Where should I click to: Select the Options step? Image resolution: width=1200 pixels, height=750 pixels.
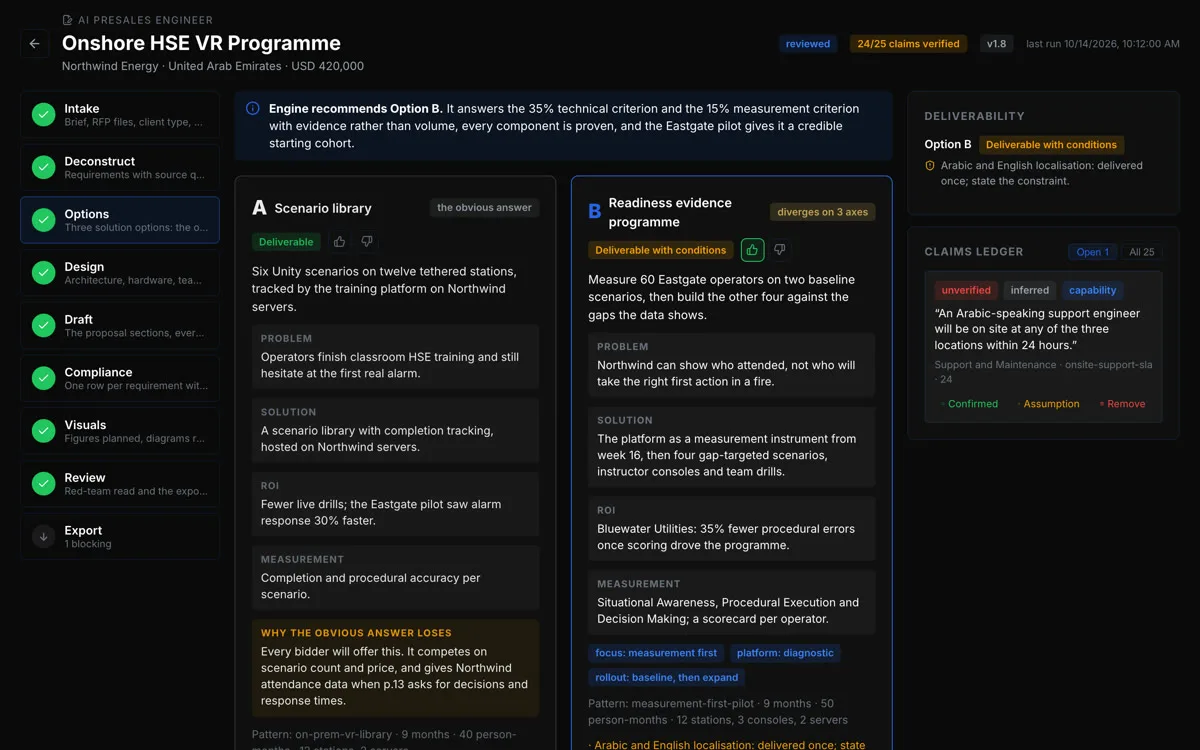click(120, 220)
